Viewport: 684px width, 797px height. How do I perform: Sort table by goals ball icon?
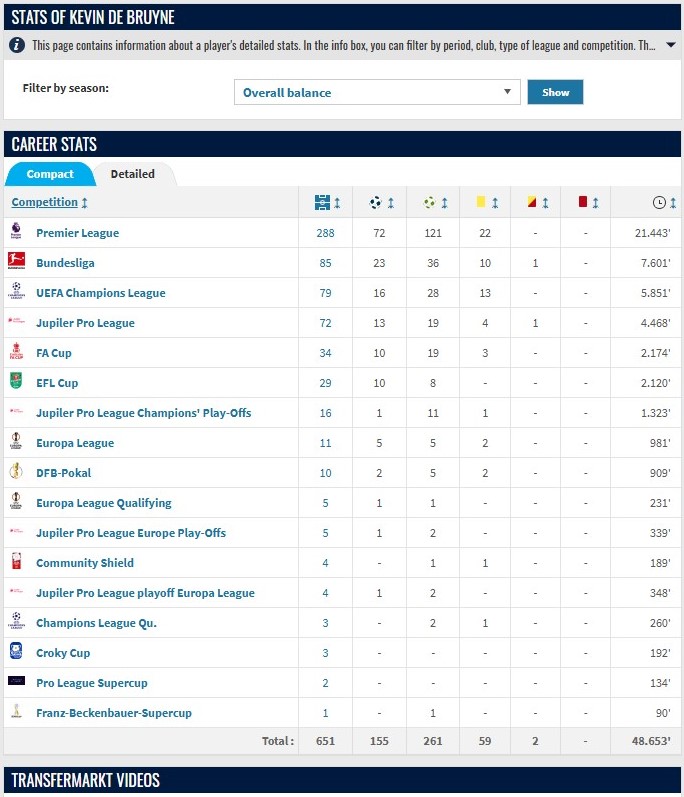(376, 202)
